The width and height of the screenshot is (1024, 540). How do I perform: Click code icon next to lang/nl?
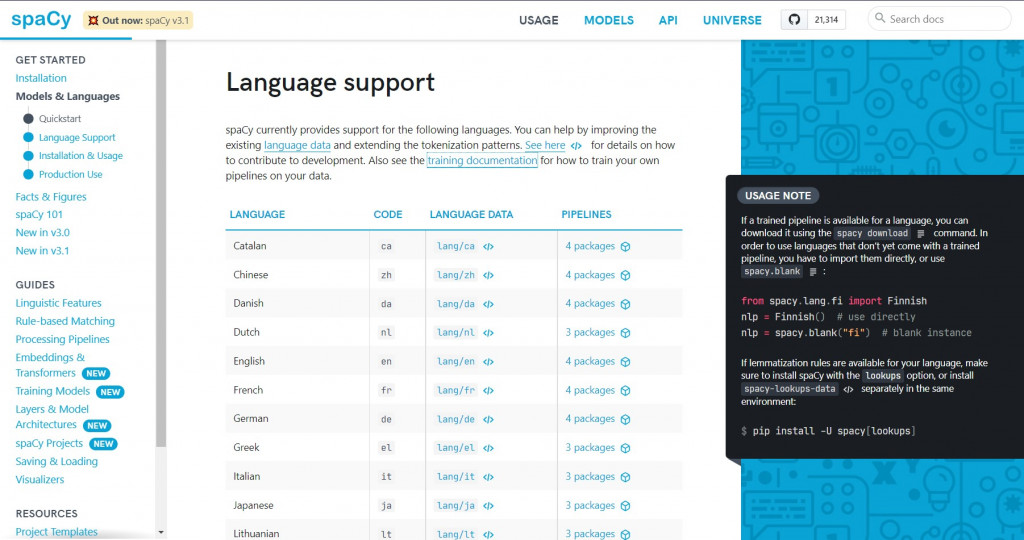click(x=488, y=333)
